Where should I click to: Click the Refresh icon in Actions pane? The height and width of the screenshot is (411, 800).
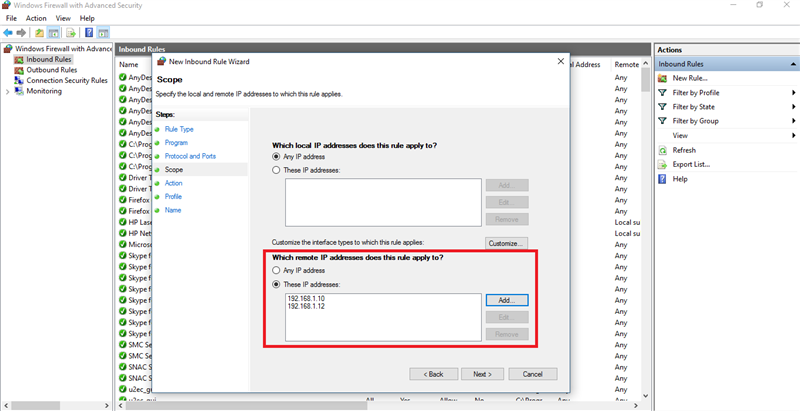click(x=662, y=150)
